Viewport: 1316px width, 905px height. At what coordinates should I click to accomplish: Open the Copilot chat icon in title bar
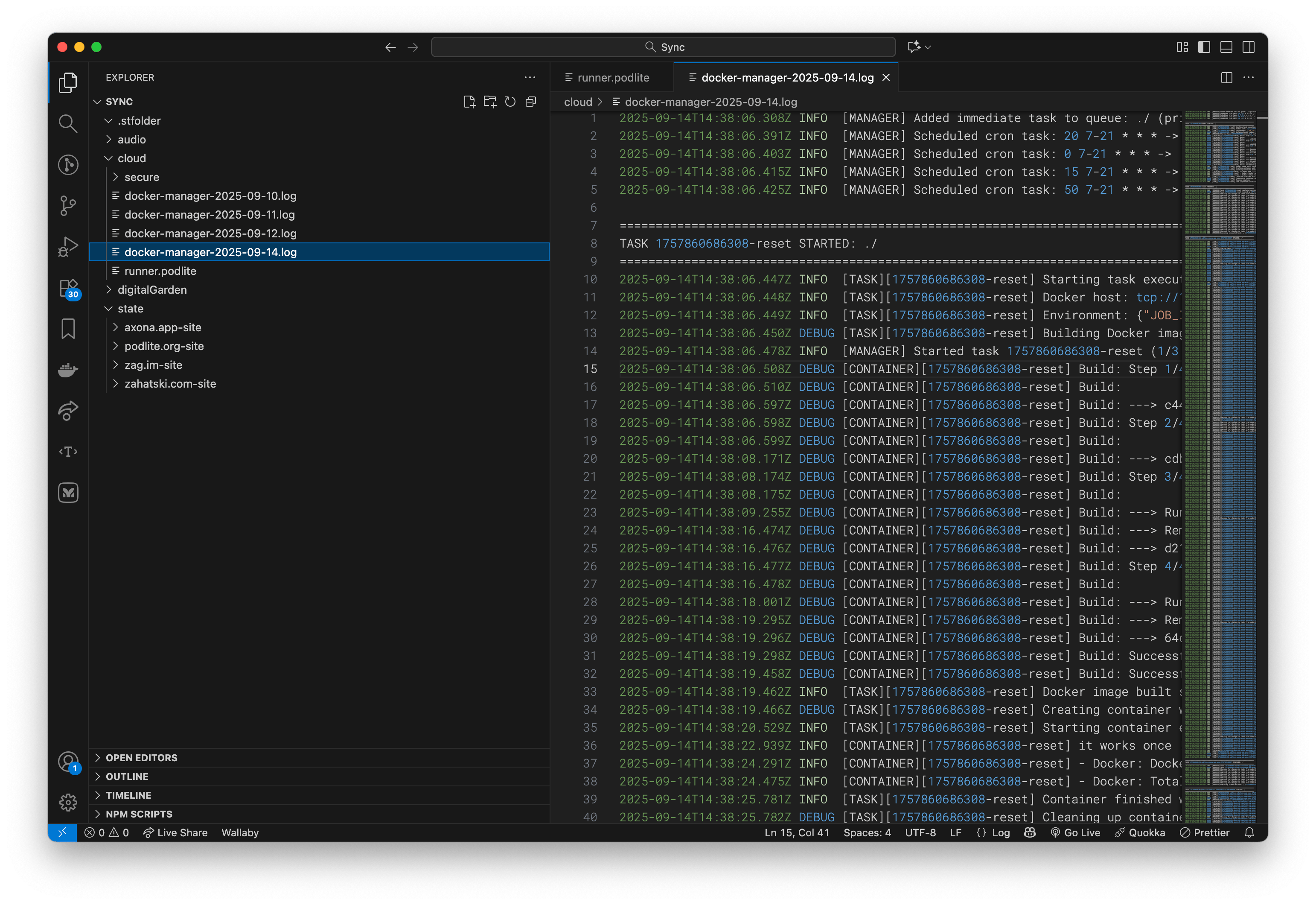click(913, 47)
